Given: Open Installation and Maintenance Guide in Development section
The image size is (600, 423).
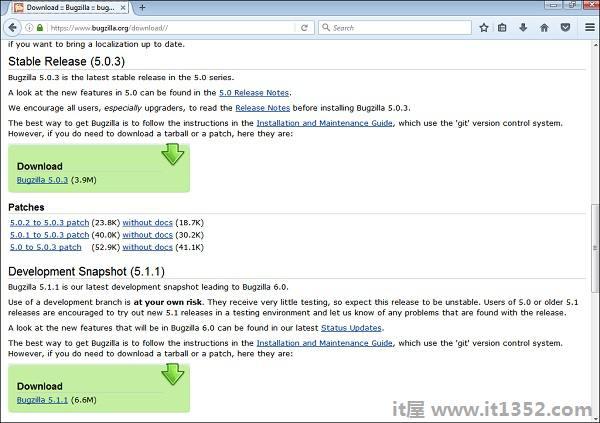Looking at the screenshot, I should pyautogui.click(x=324, y=343).
